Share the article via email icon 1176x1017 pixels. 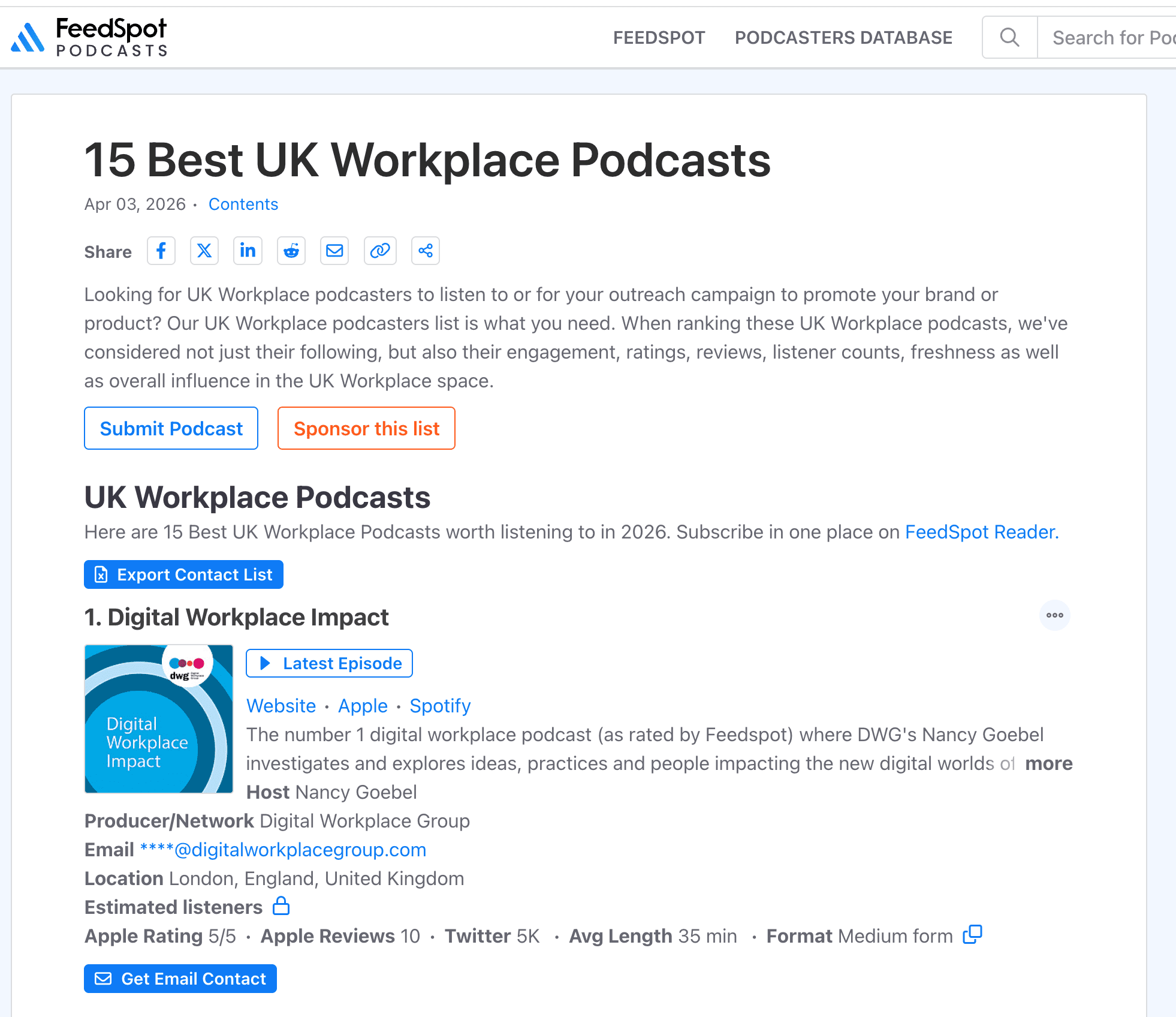pyautogui.click(x=334, y=251)
